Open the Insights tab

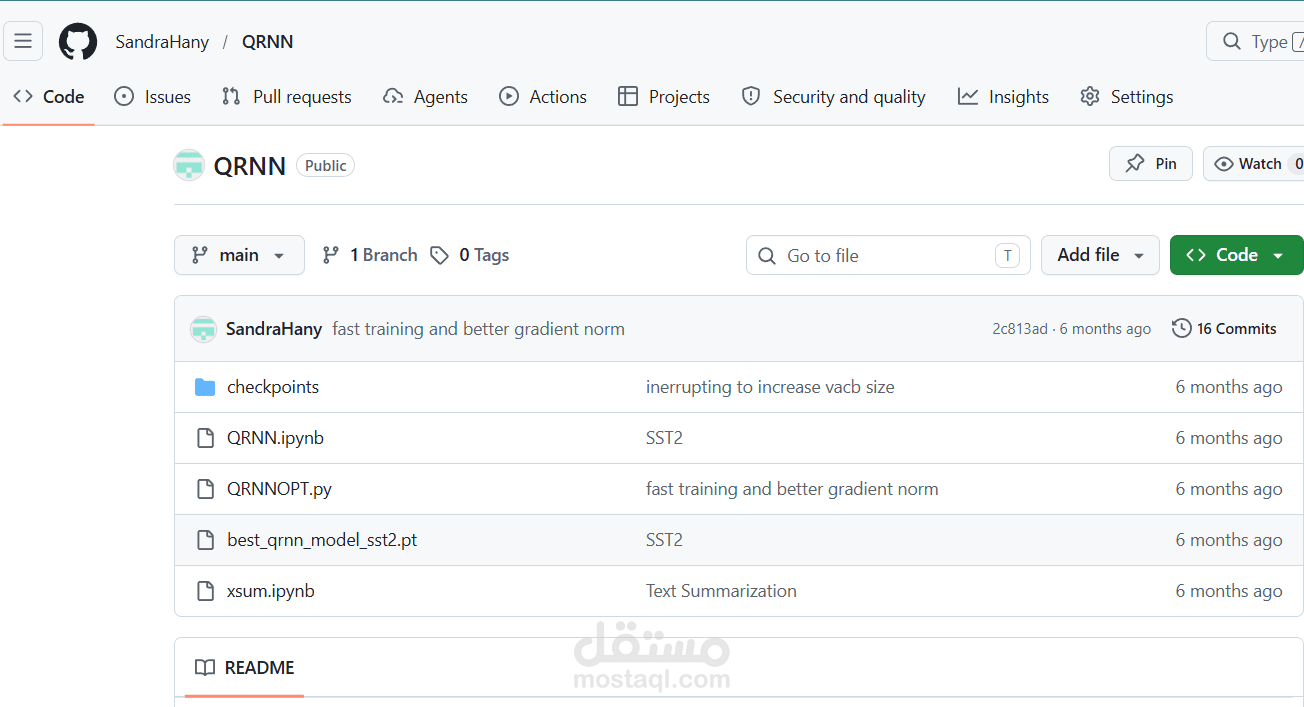1003,97
